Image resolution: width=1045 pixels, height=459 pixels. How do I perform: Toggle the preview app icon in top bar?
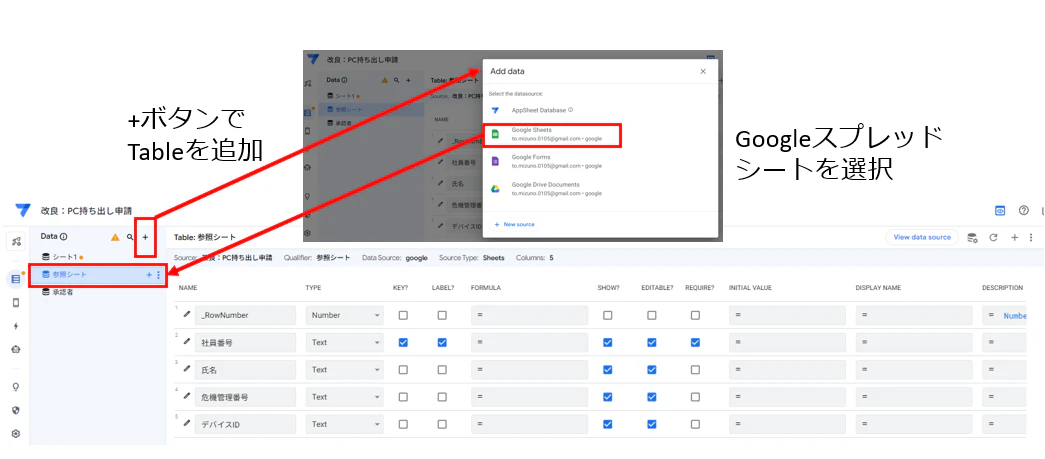(x=1000, y=210)
